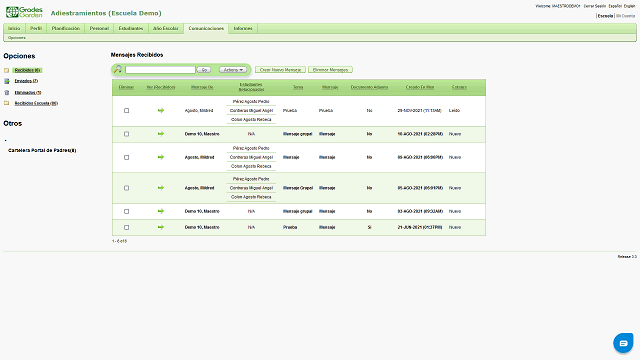
Task: Check the box for the 02:28PM Demo 10 message
Action: [x=127, y=134]
